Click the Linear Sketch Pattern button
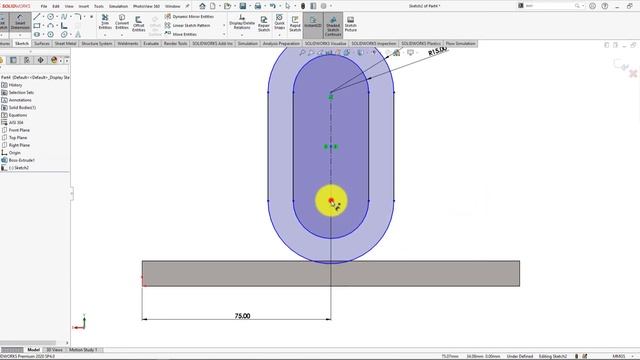This screenshot has height=360, width=640. click(188, 25)
